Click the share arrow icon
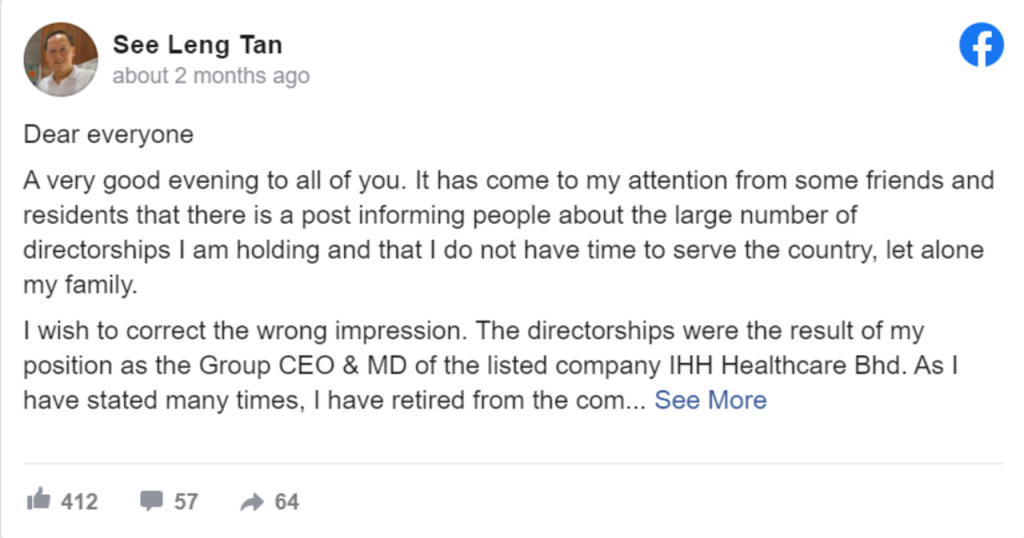Image resolution: width=1024 pixels, height=538 pixels. (x=252, y=502)
